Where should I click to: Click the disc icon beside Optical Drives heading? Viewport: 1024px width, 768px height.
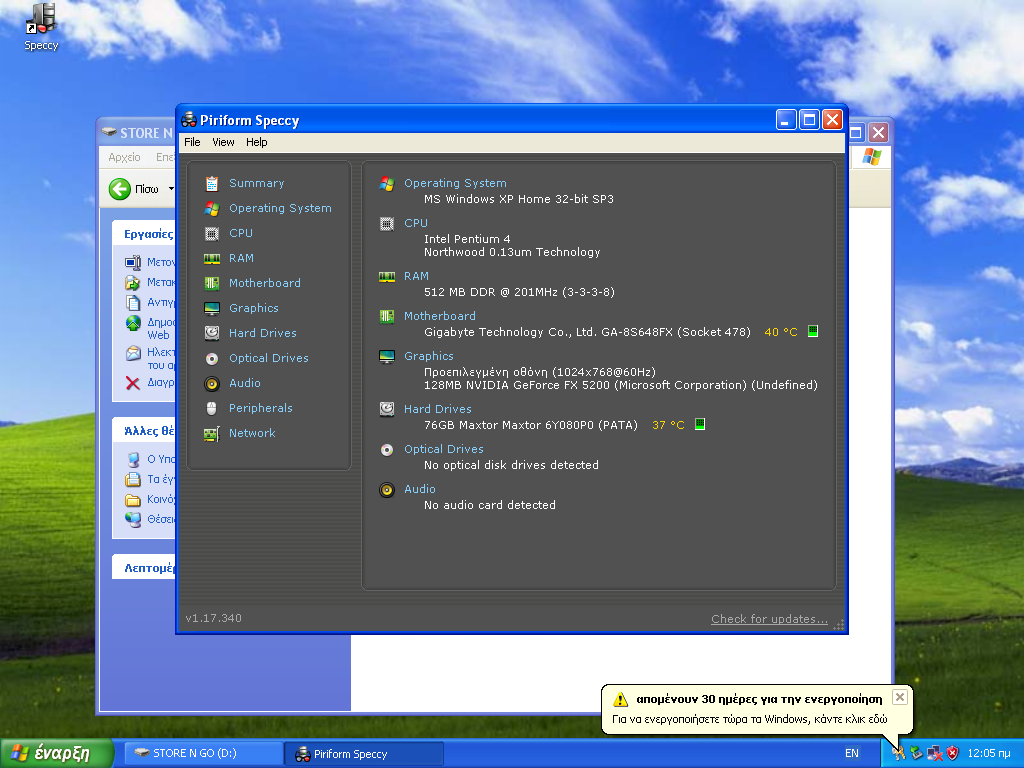[387, 450]
